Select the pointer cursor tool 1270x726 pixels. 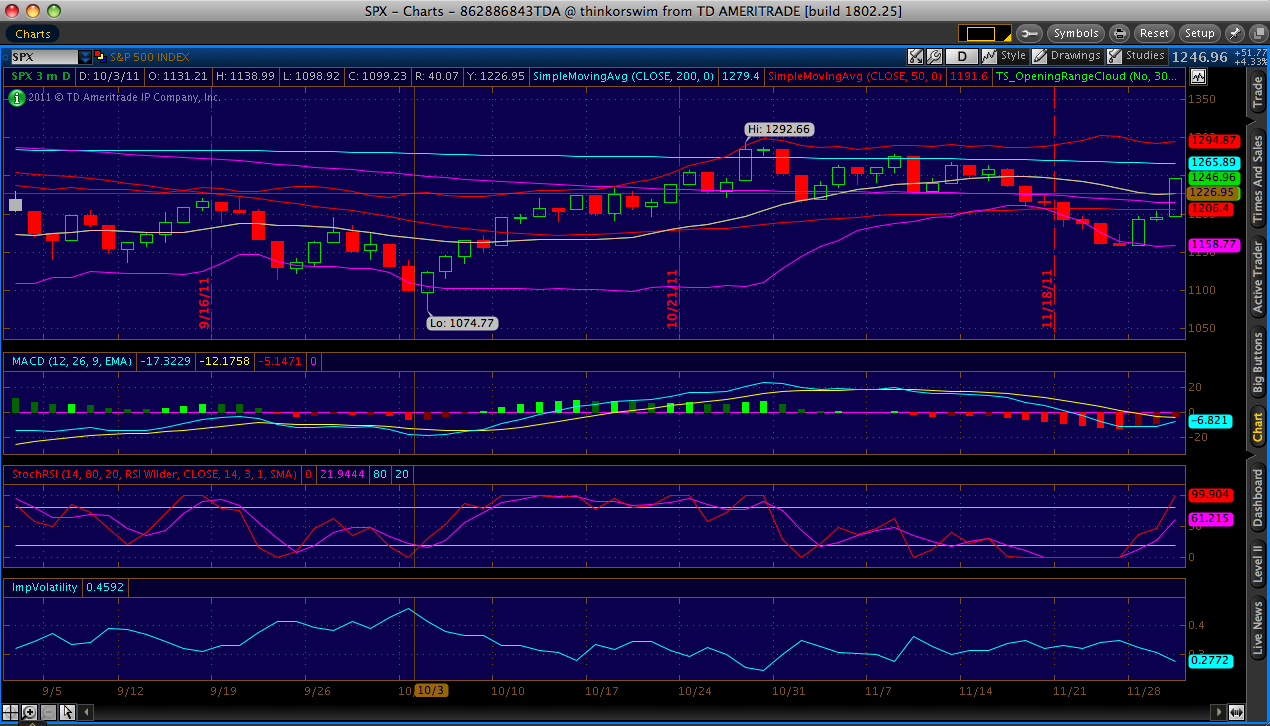(x=66, y=712)
